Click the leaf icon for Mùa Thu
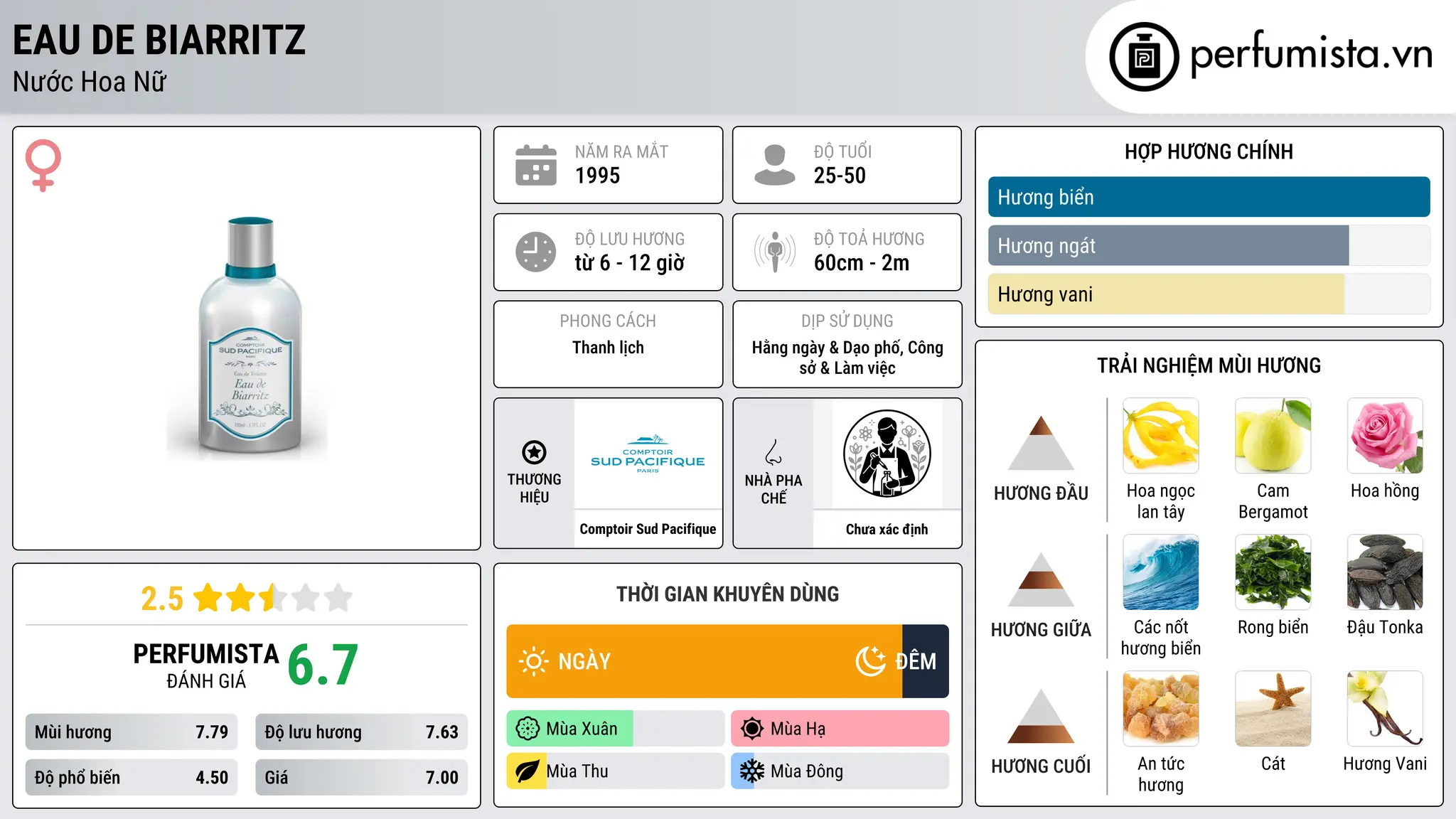The width and height of the screenshot is (1456, 819). tap(528, 771)
